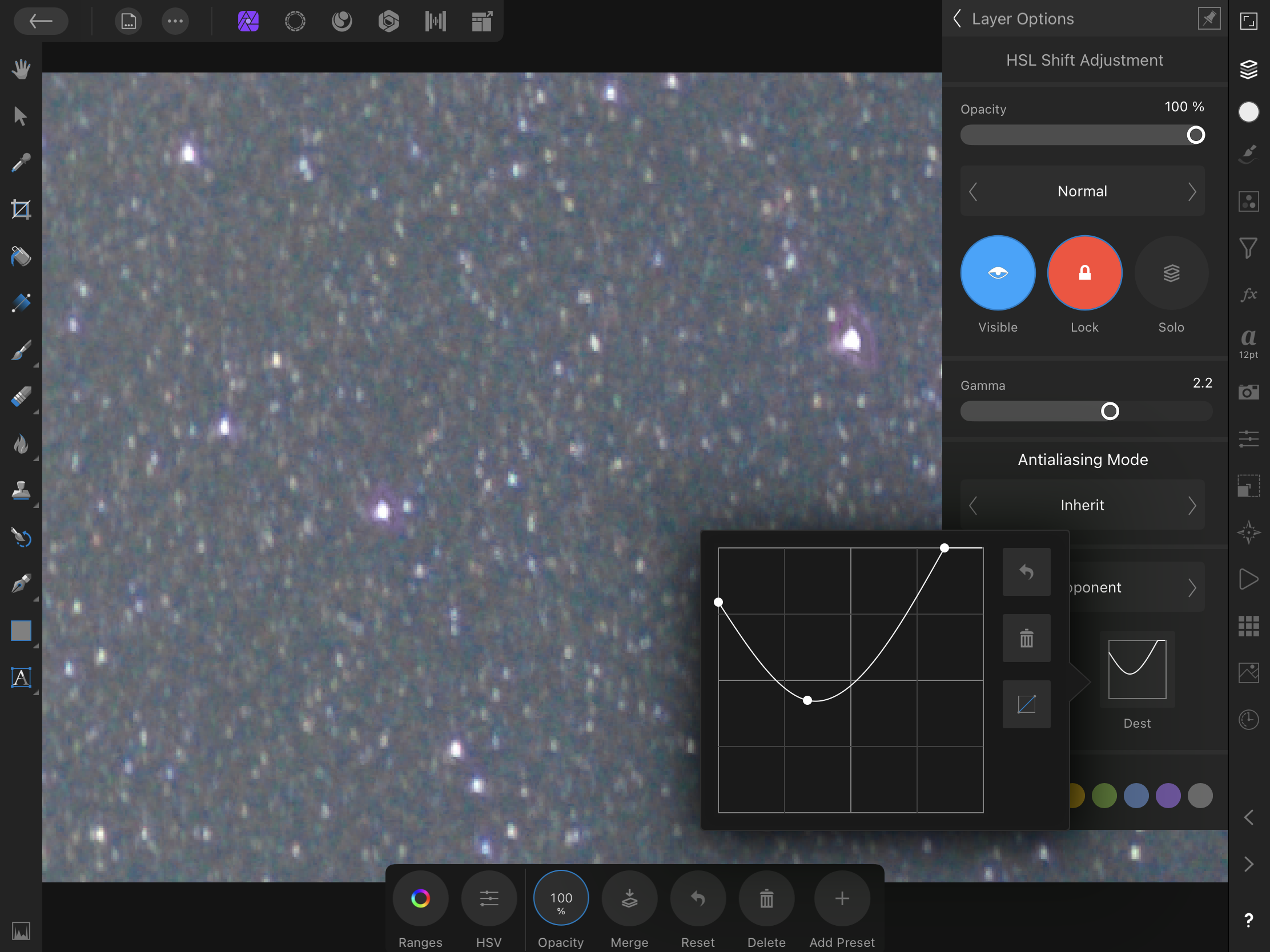Select the View hand tool
Viewport: 1270px width, 952px height.
21,70
